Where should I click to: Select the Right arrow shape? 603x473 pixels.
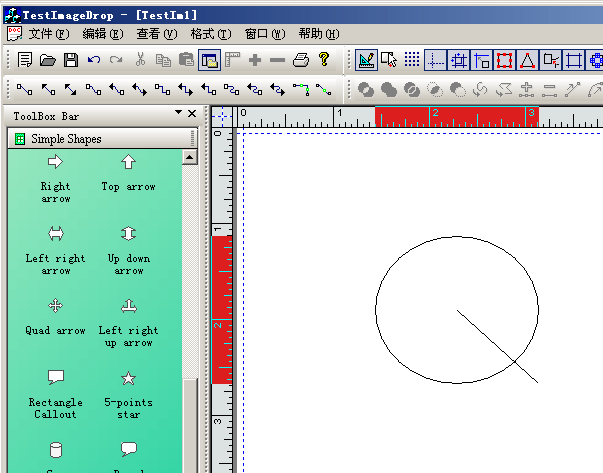pyautogui.click(x=55, y=162)
